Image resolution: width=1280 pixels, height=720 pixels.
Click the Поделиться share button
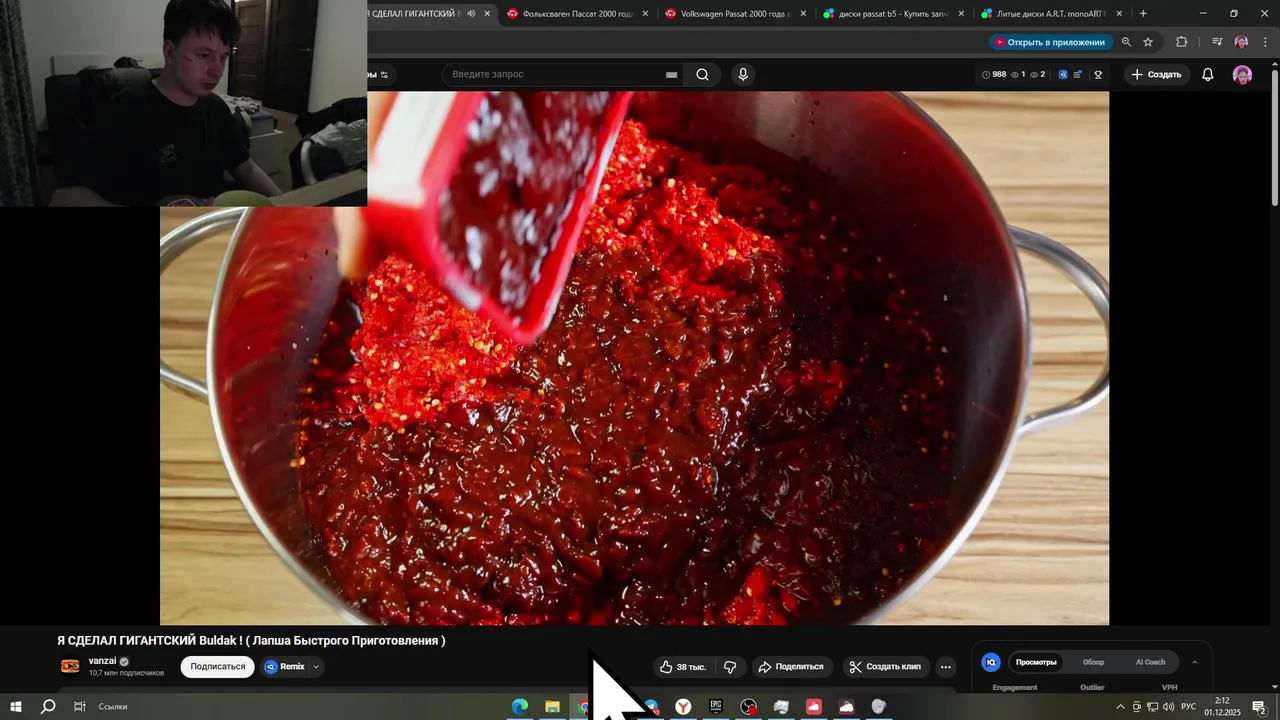click(790, 667)
